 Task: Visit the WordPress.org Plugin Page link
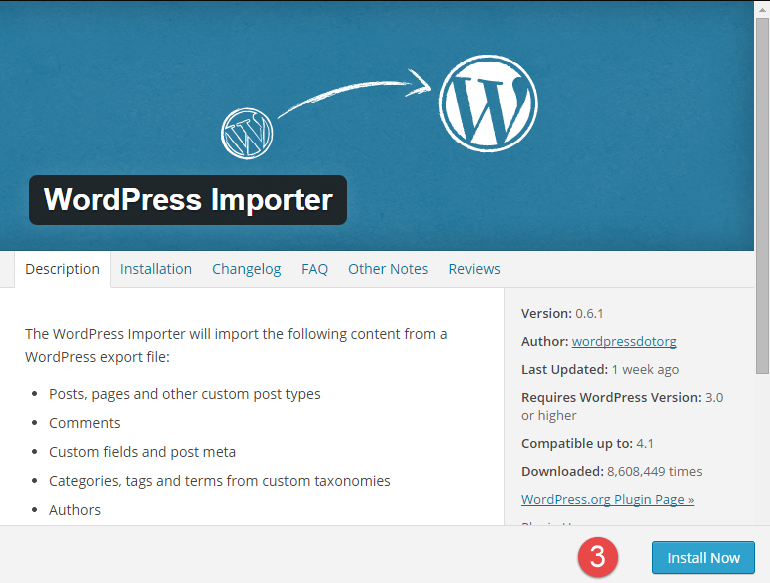(x=607, y=500)
